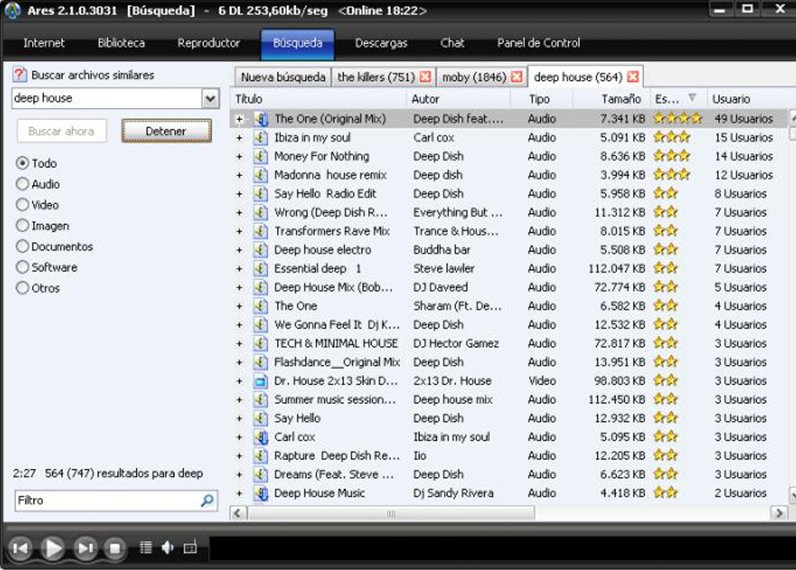Expand the Say Hello Radio Edit row
Viewport: 796px width, 570px height.
[239, 194]
